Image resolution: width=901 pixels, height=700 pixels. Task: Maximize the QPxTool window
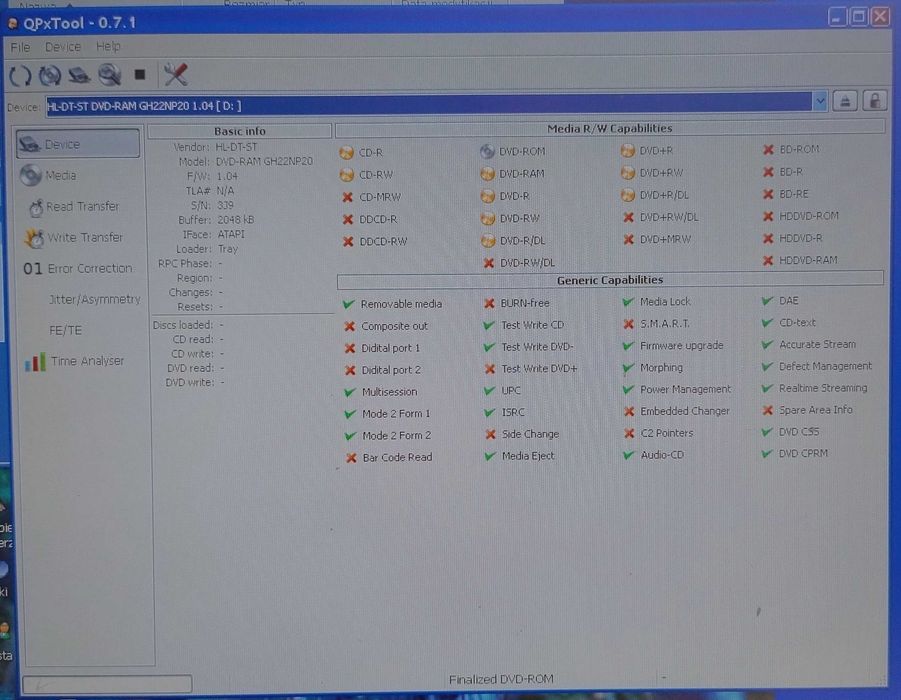pyautogui.click(x=858, y=17)
